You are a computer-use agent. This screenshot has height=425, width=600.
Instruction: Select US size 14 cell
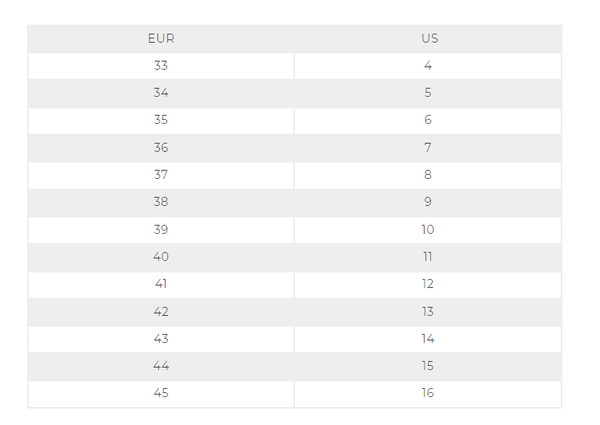(x=428, y=339)
